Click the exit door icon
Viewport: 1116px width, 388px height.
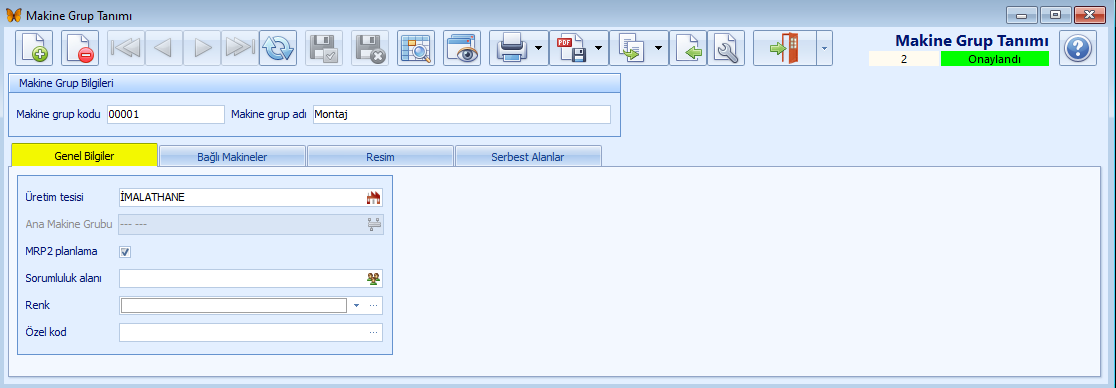(785, 48)
